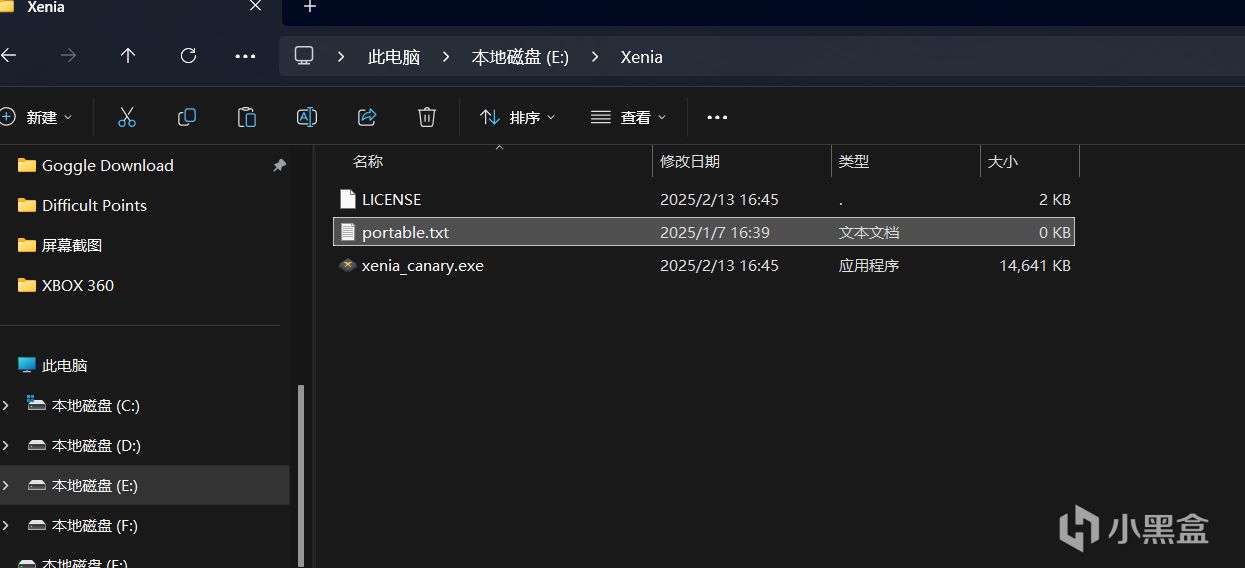Open the 查看 (View) dropdown
Viewport: 1245px width, 568px height.
[x=628, y=117]
